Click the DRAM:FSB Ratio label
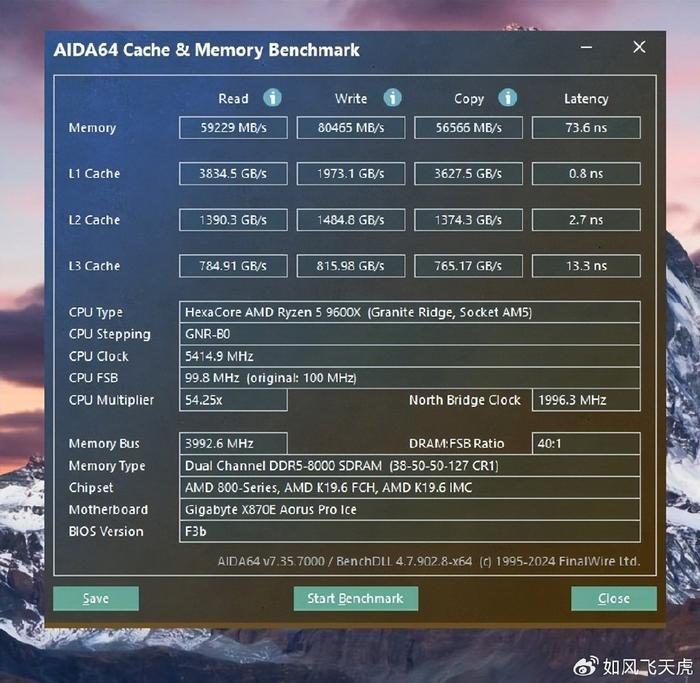The height and width of the screenshot is (683, 700). pyautogui.click(x=456, y=443)
